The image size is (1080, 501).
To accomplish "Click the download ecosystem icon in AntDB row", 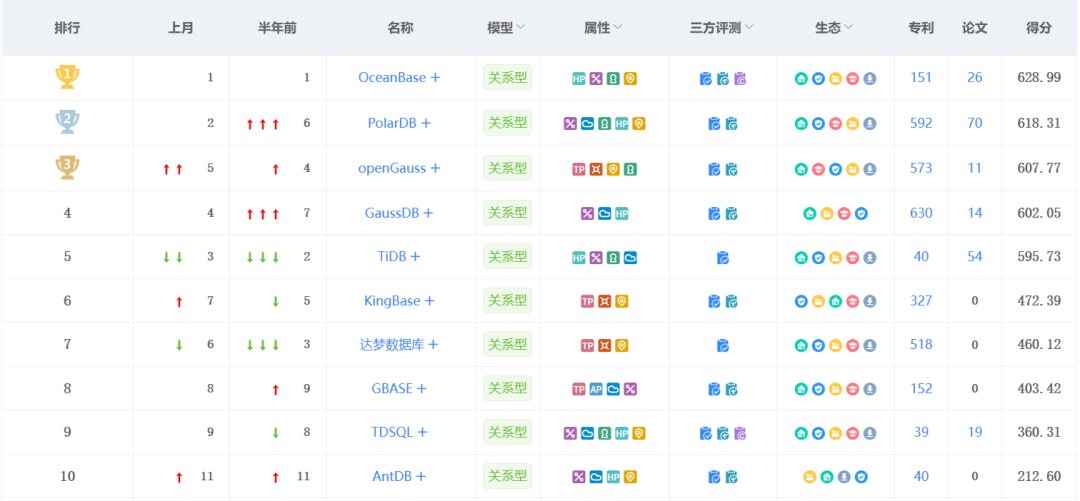I will click(844, 476).
